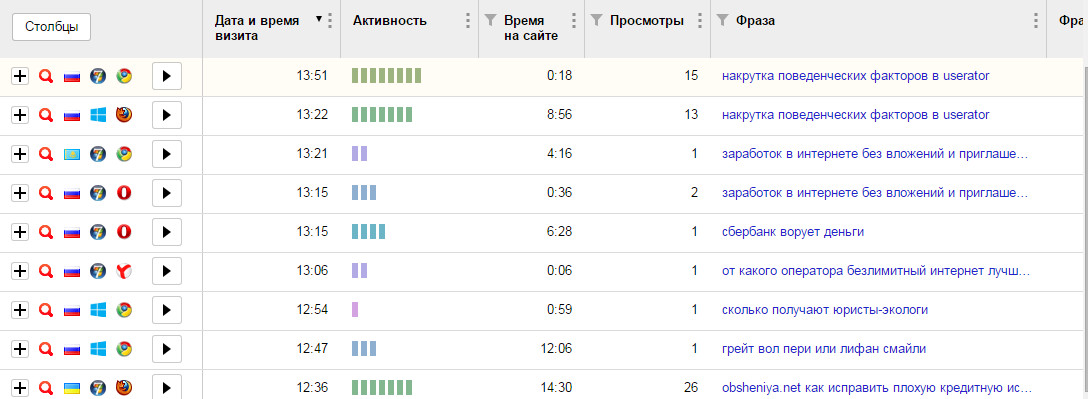
Task: Click the filter funnel for Фраза column
Action: click(722, 20)
